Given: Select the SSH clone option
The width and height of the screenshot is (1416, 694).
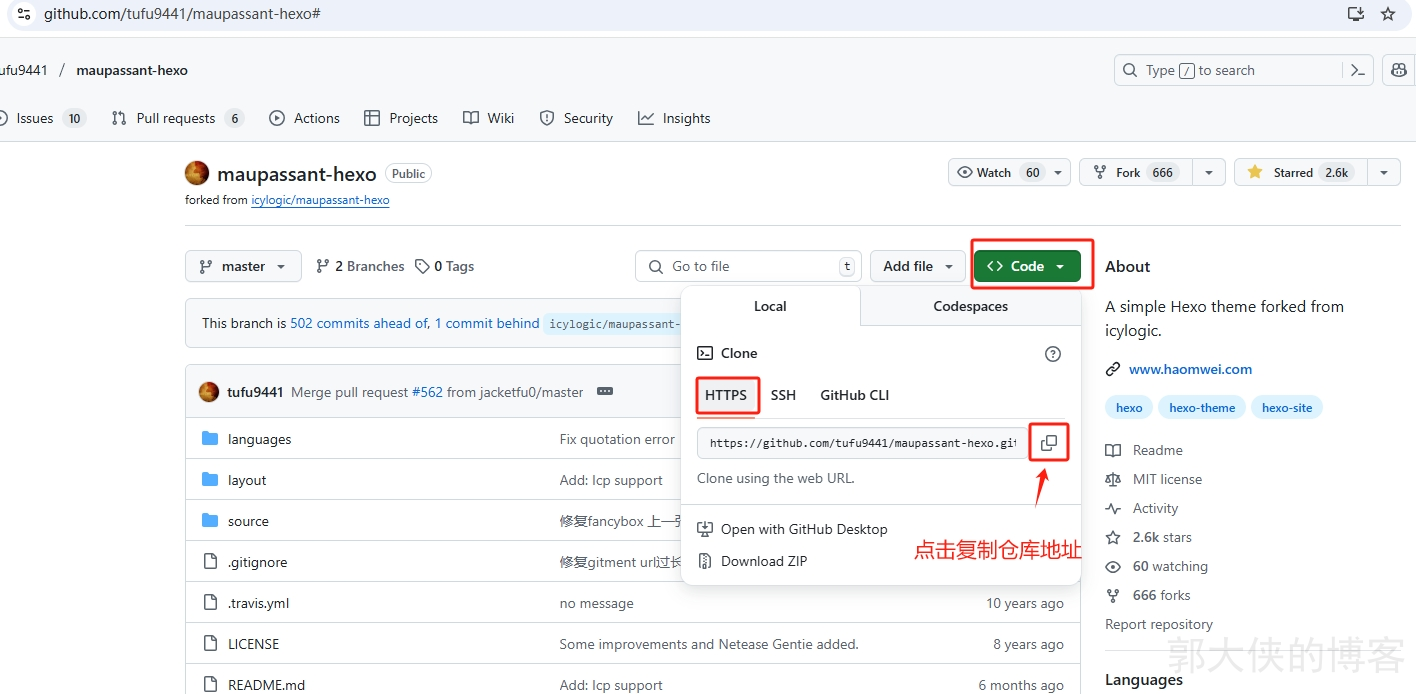Looking at the screenshot, I should [783, 395].
